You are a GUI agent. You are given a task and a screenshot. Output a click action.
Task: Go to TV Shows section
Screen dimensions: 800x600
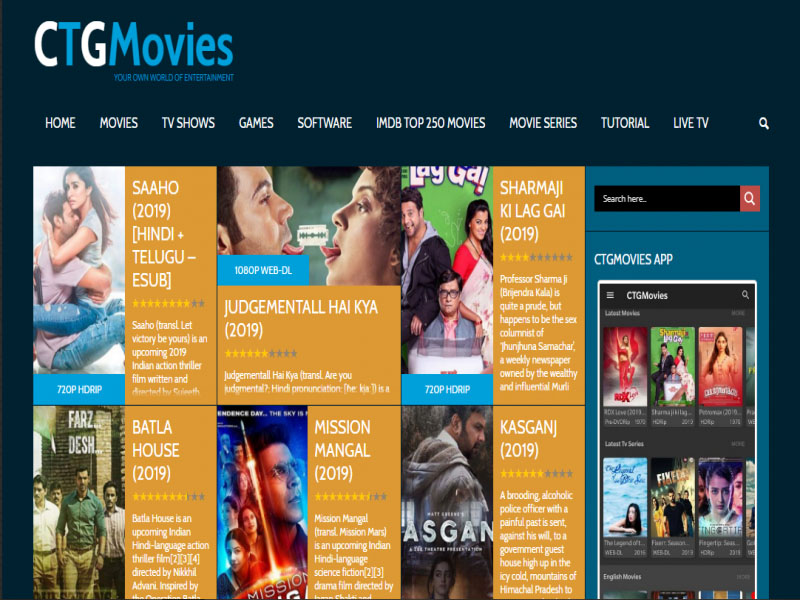188,123
